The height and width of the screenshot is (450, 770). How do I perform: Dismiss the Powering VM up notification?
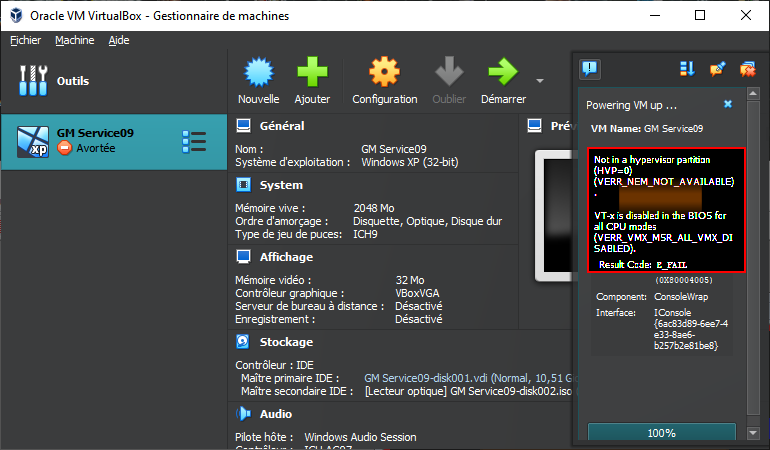point(728,104)
